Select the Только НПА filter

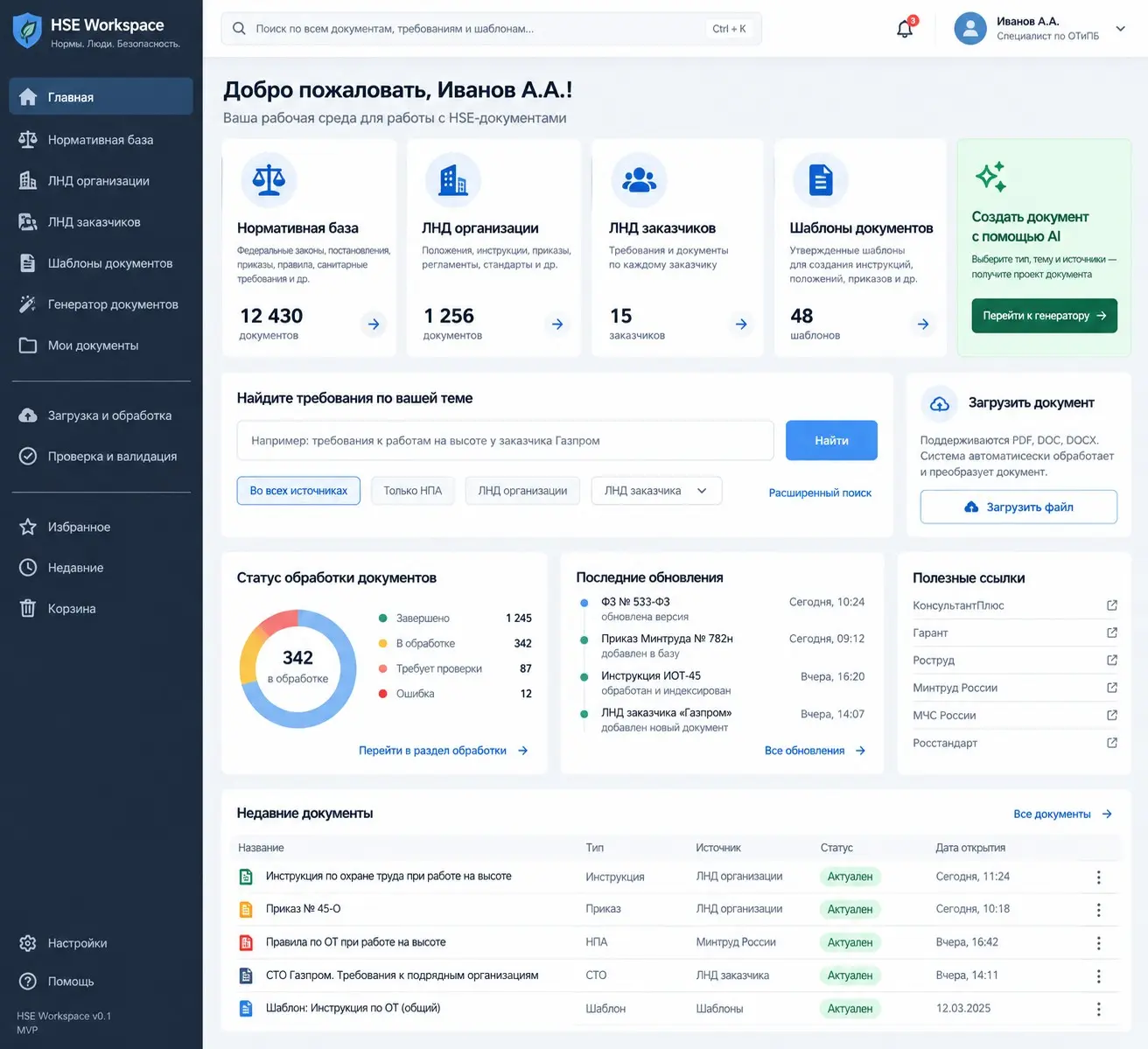tap(413, 491)
